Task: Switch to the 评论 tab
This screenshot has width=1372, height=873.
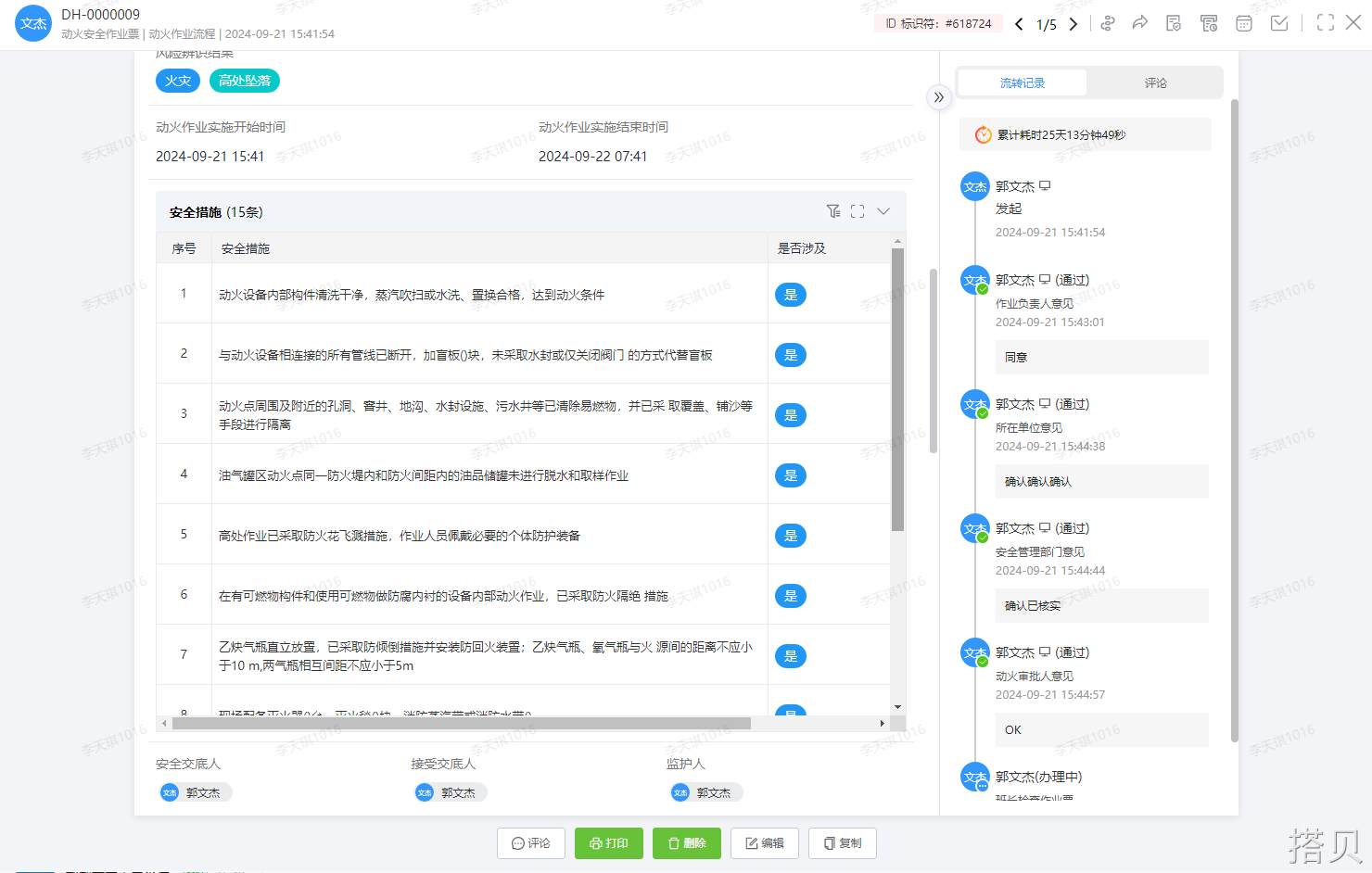Action: [x=1155, y=82]
